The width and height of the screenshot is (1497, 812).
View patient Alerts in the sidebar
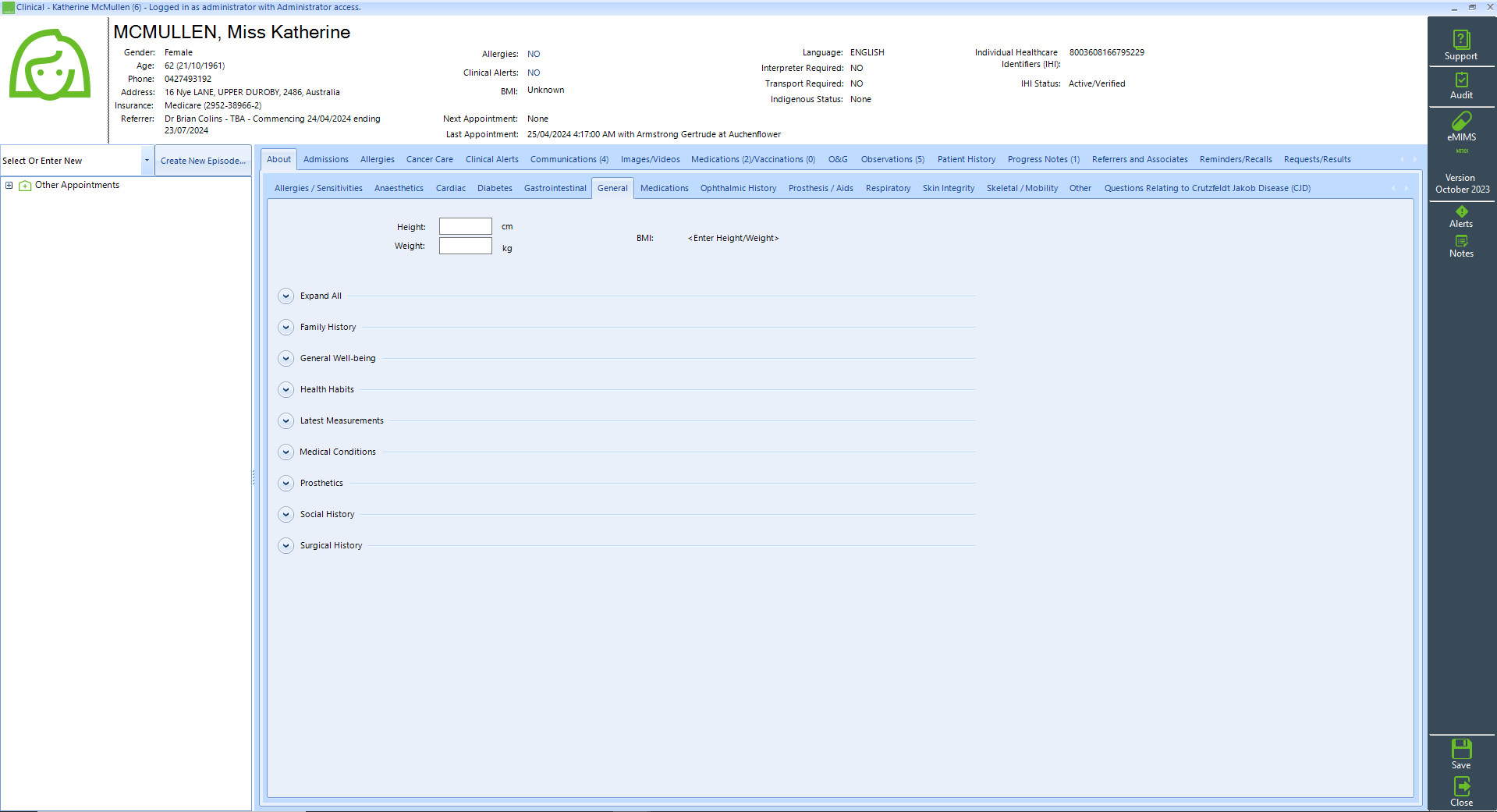[x=1460, y=217]
